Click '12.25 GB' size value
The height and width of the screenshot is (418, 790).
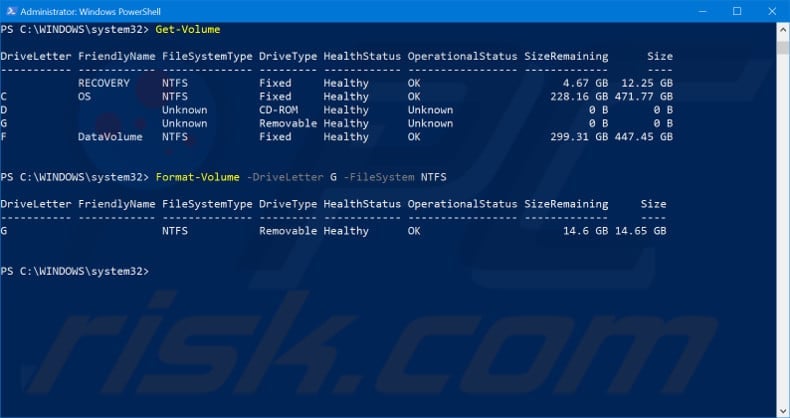click(x=647, y=83)
